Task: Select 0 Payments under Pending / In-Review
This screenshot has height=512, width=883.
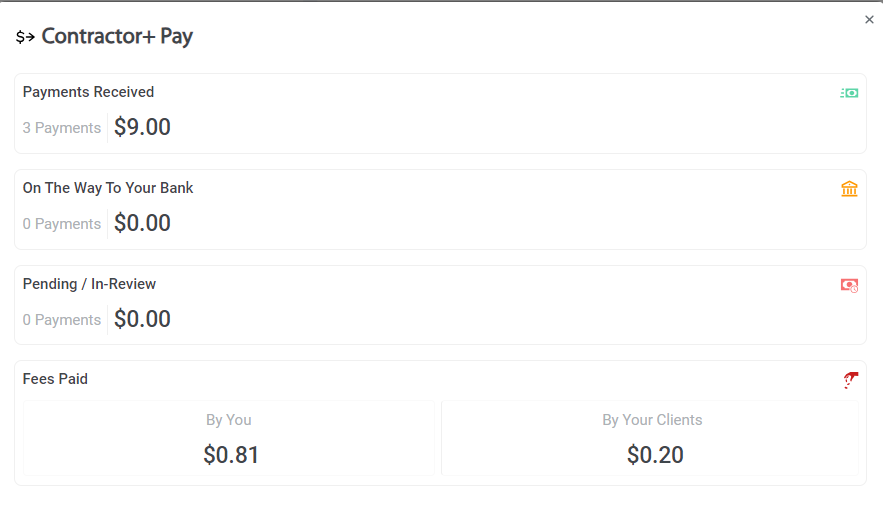Action: point(62,320)
